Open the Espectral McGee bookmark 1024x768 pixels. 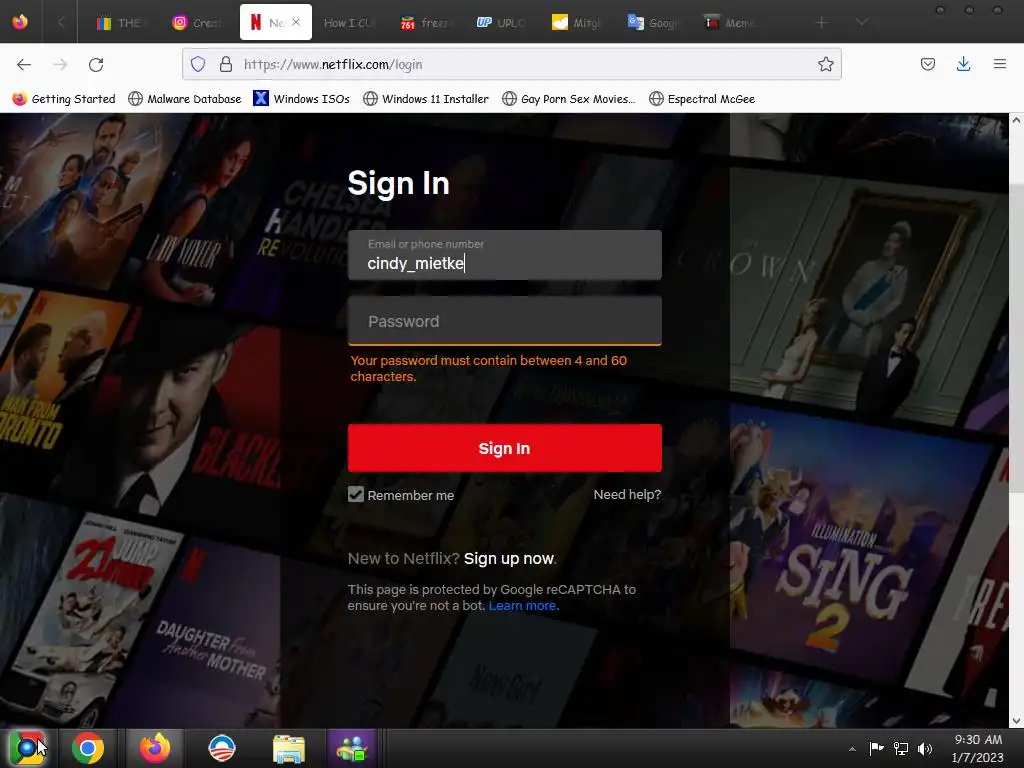tap(702, 99)
